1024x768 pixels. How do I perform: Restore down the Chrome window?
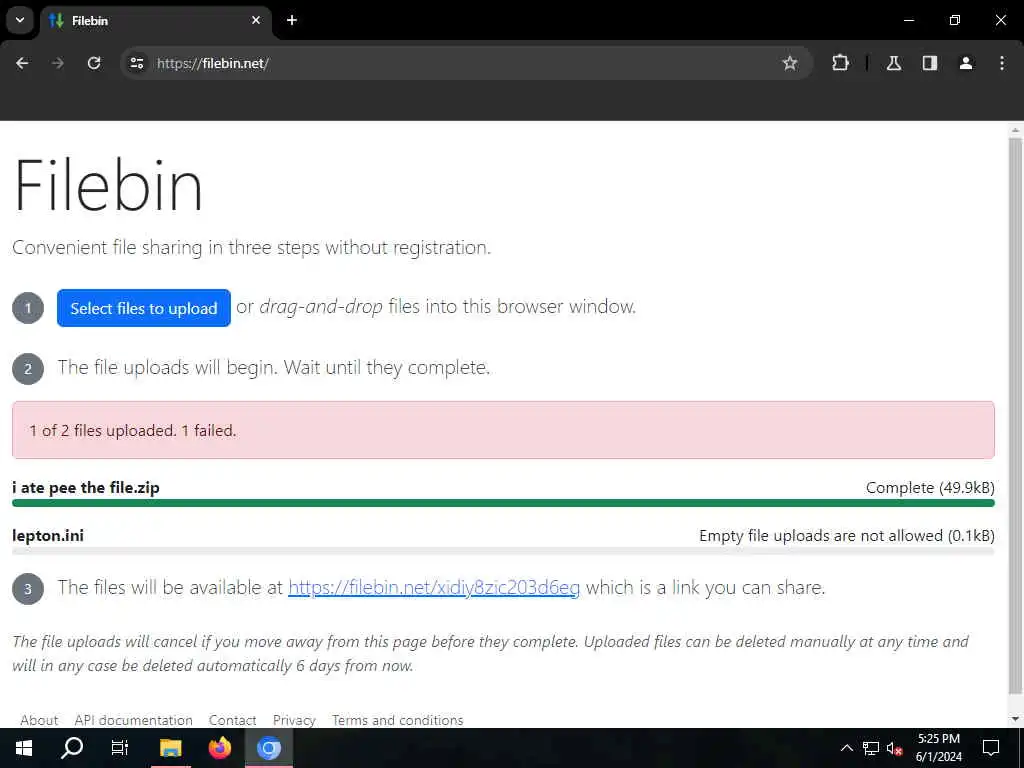[955, 20]
